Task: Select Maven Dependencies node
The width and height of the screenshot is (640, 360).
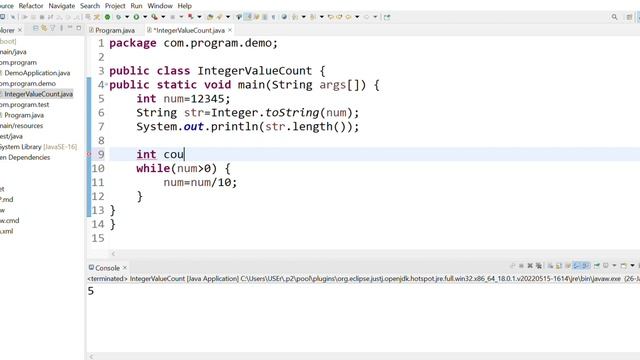Action: tap(25, 157)
